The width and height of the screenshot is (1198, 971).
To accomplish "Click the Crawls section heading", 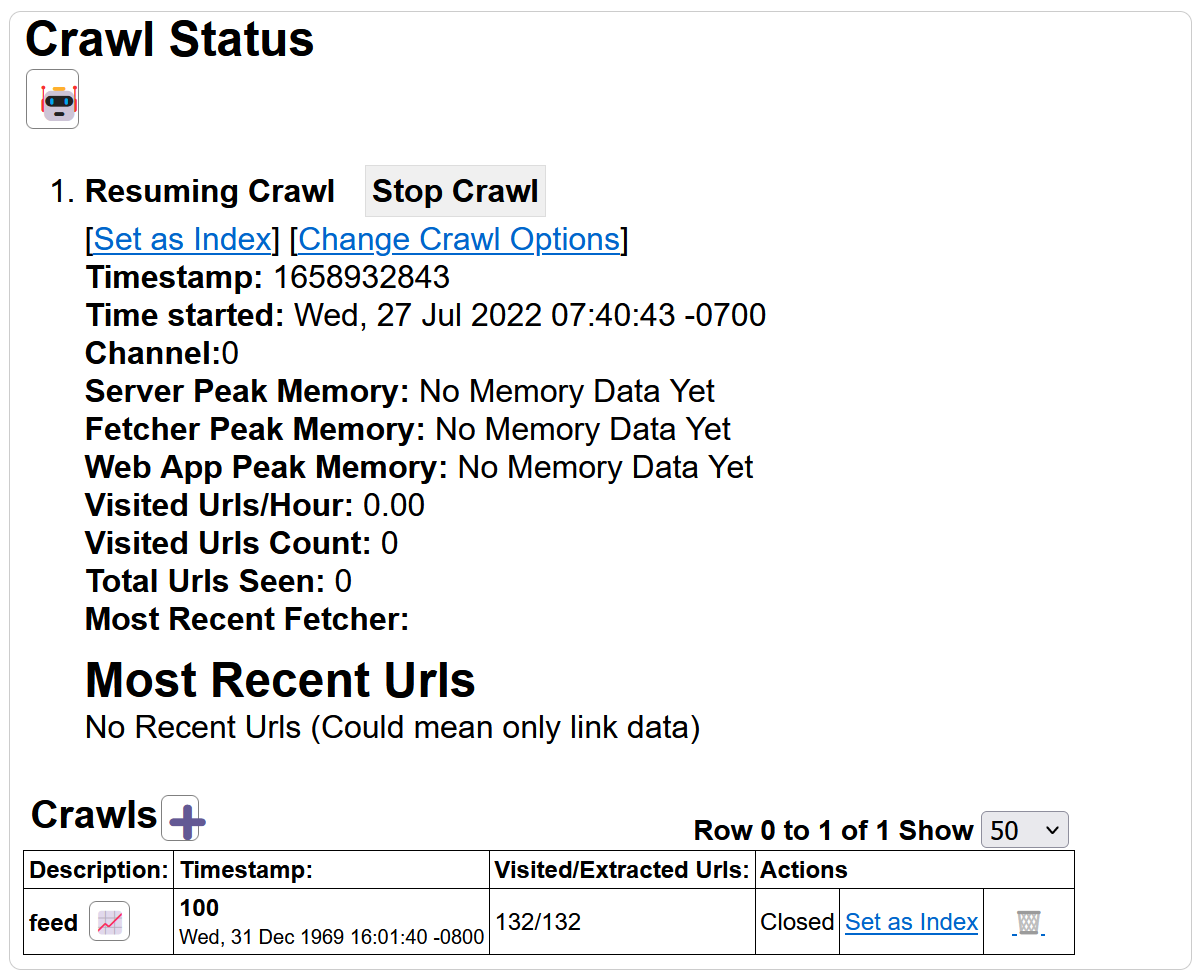I will (x=94, y=815).
